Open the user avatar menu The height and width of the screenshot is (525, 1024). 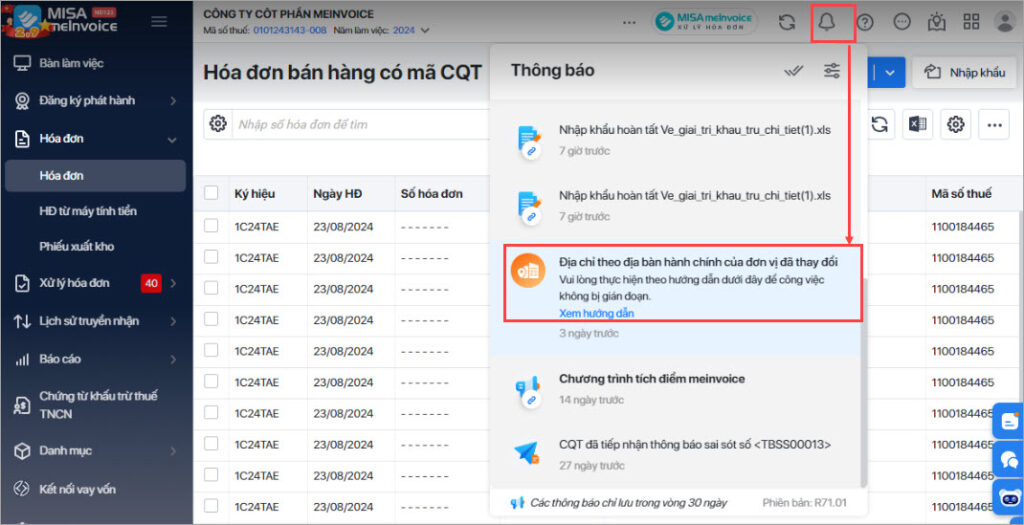tap(1004, 22)
